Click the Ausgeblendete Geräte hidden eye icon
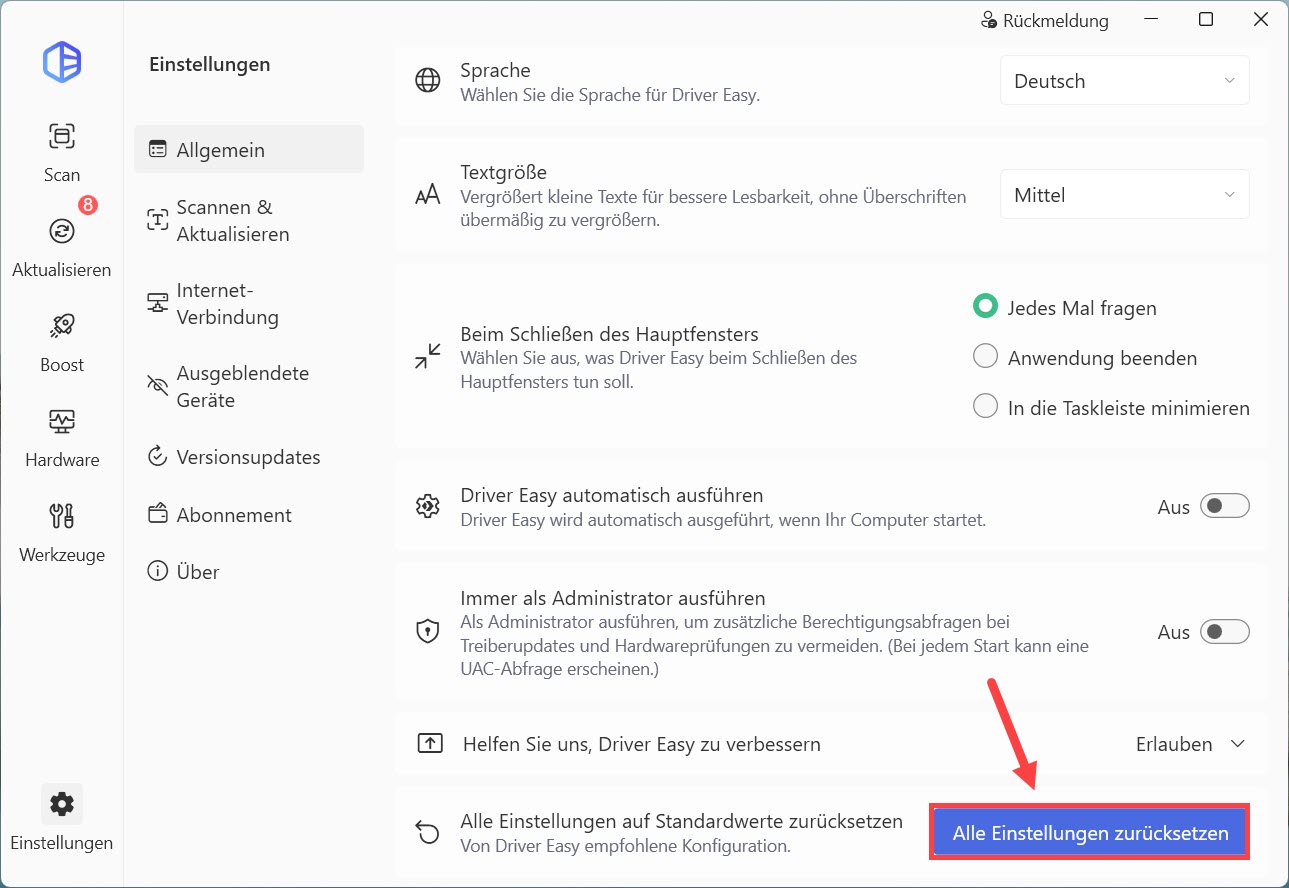The height and width of the screenshot is (888, 1289). [x=158, y=386]
